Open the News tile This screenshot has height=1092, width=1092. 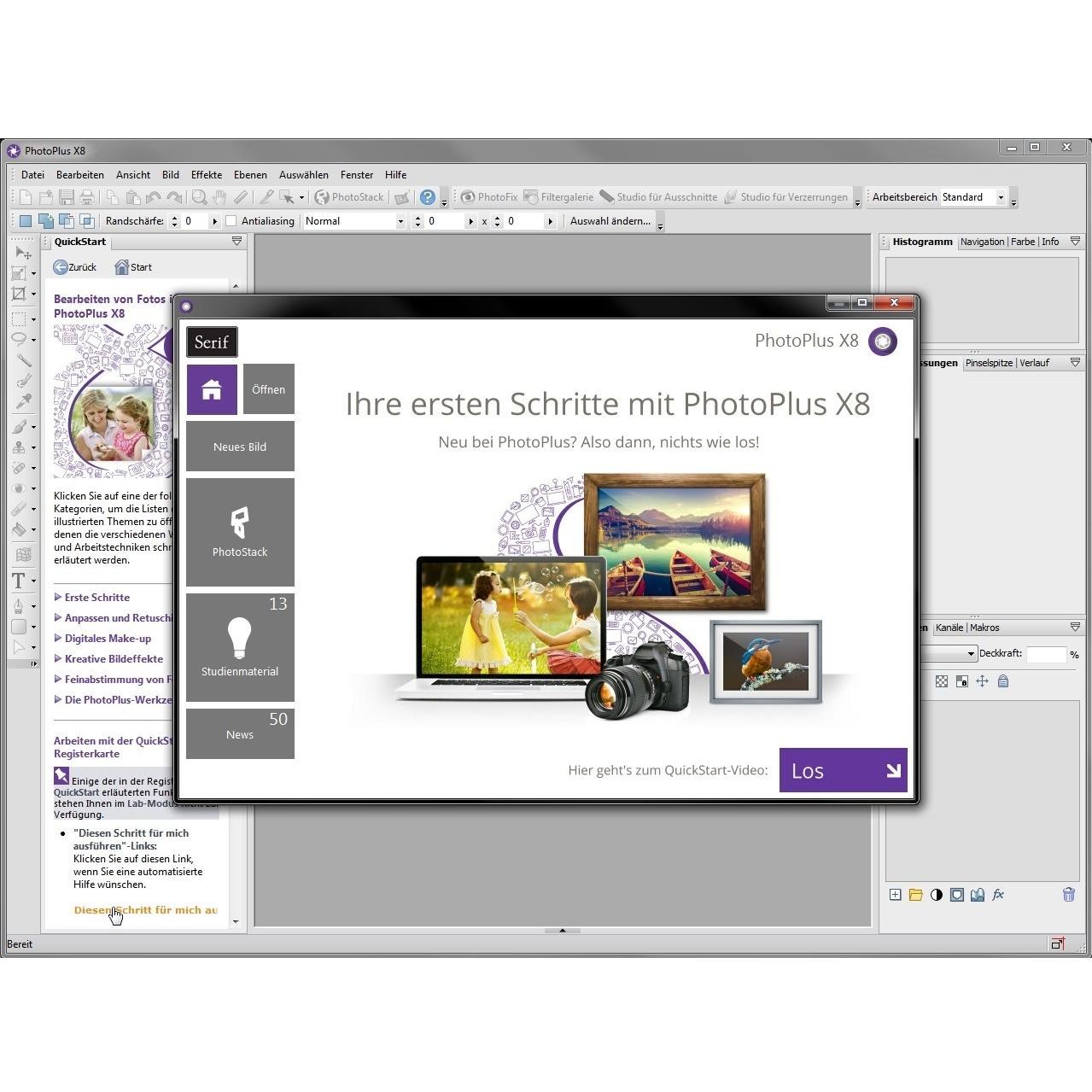pyautogui.click(x=240, y=733)
